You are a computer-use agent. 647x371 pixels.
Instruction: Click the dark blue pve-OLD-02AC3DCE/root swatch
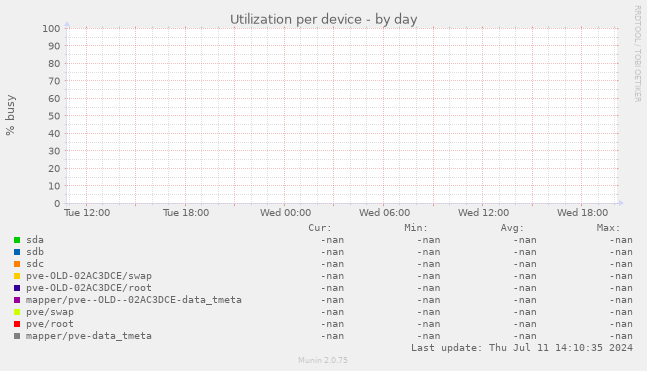(x=17, y=288)
